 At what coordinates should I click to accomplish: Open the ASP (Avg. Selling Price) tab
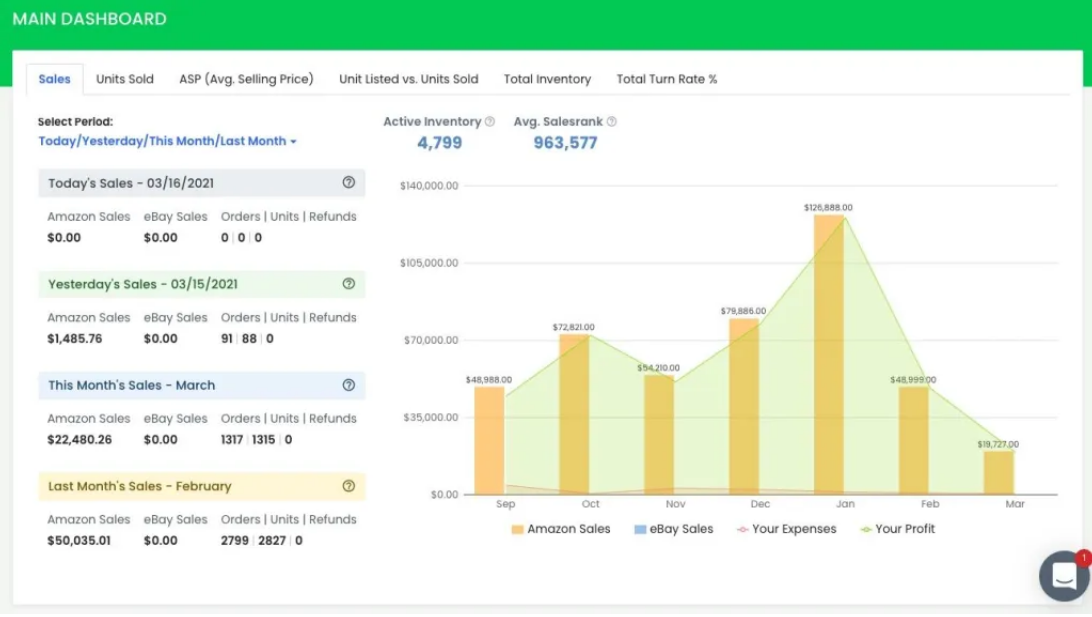246,79
